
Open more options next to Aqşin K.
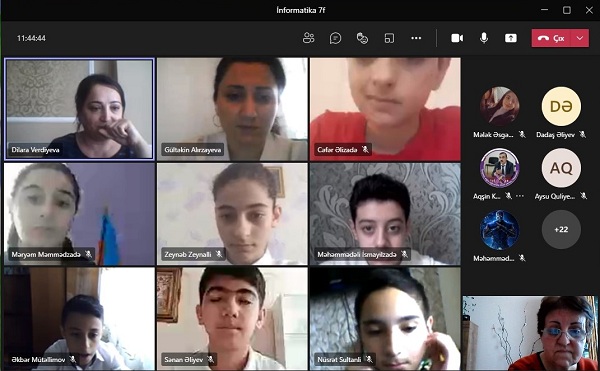(520, 196)
